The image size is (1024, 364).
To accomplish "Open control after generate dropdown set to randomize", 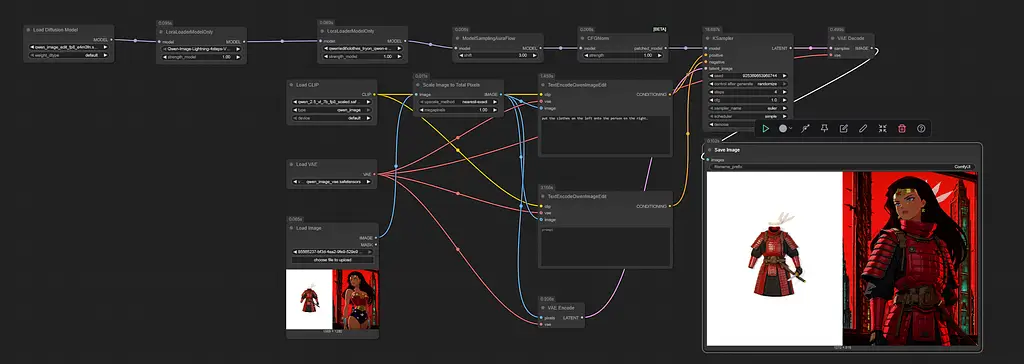I will [748, 84].
